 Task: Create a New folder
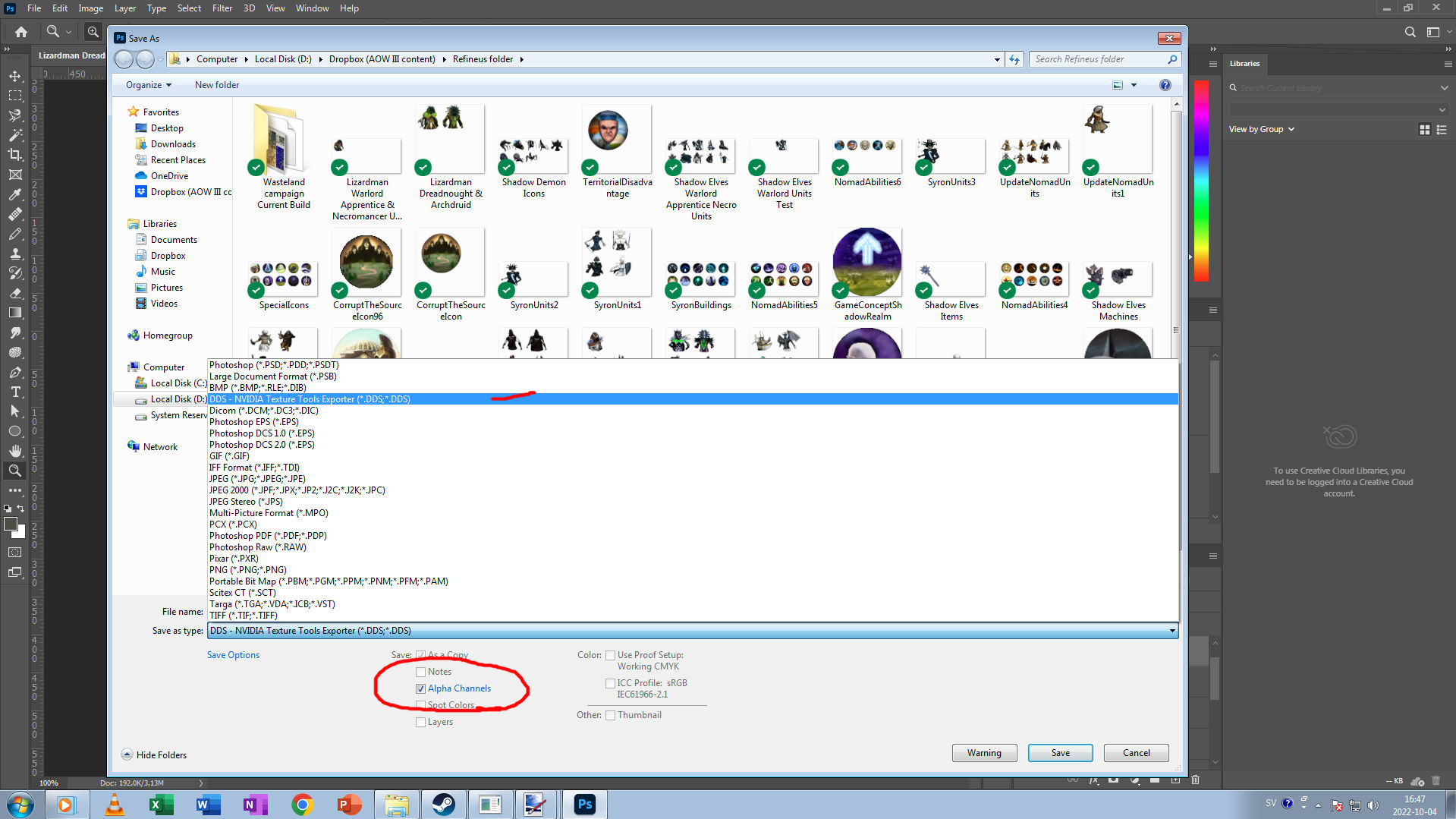click(x=217, y=85)
